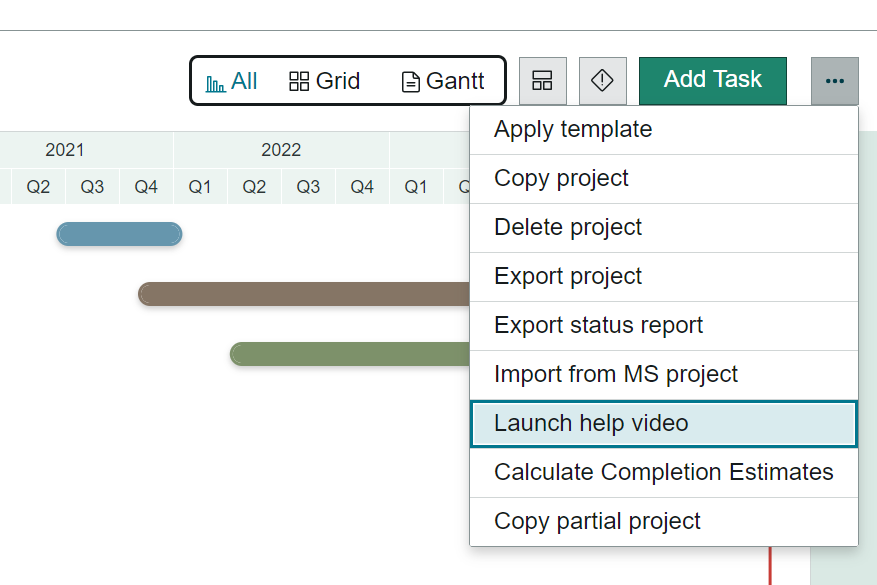
Task: Click the diamond milestone warning icon
Action: (x=603, y=81)
